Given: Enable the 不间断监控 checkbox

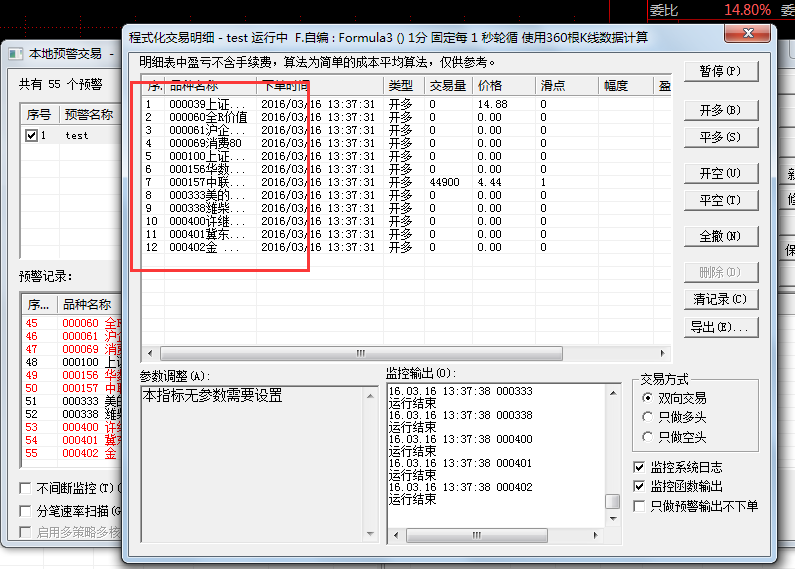Looking at the screenshot, I should click(26, 488).
